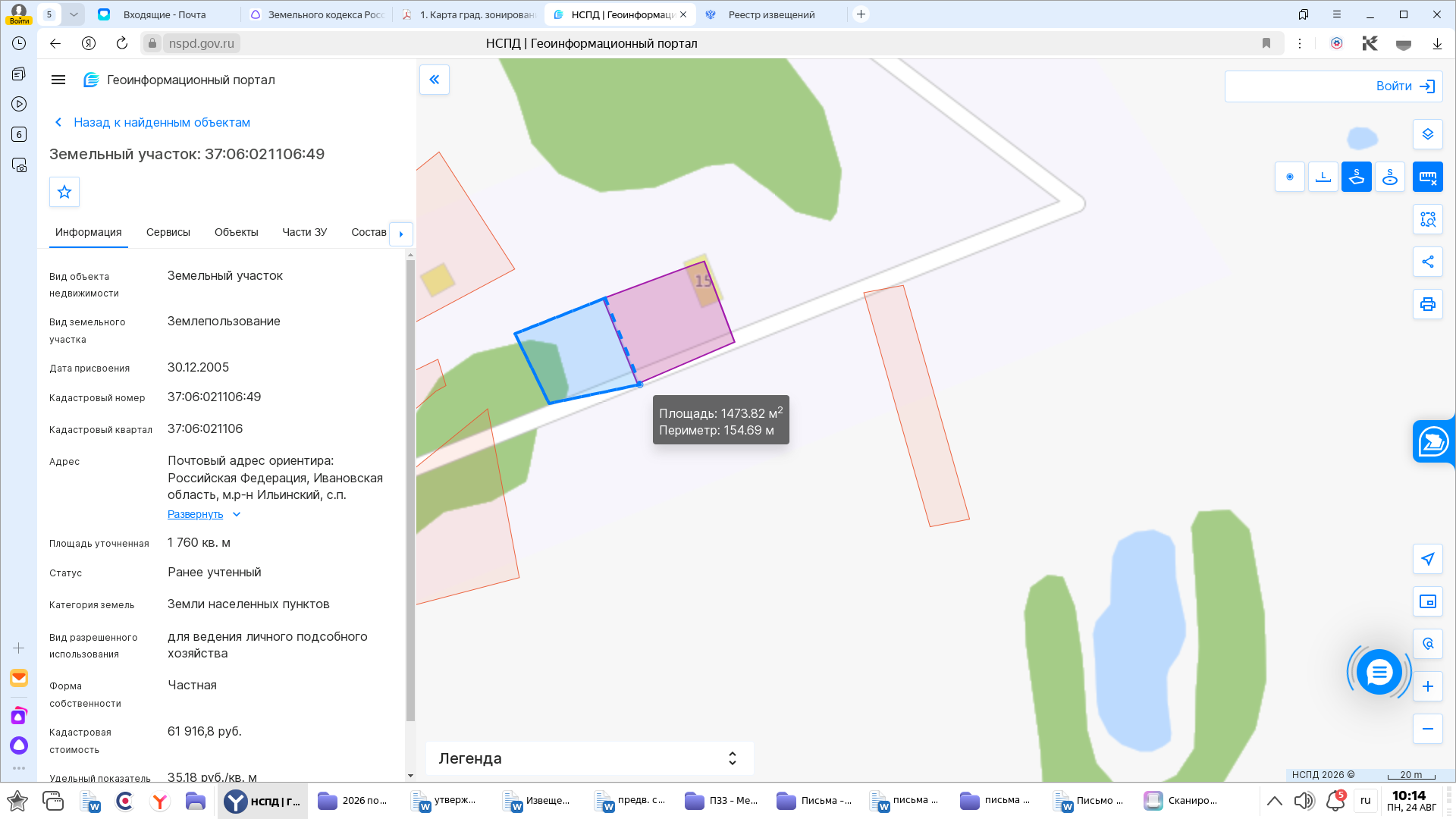Image resolution: width=1456 pixels, height=819 pixels.
Task: Switch to the Реестр извещений browser tab
Action: coord(772,14)
